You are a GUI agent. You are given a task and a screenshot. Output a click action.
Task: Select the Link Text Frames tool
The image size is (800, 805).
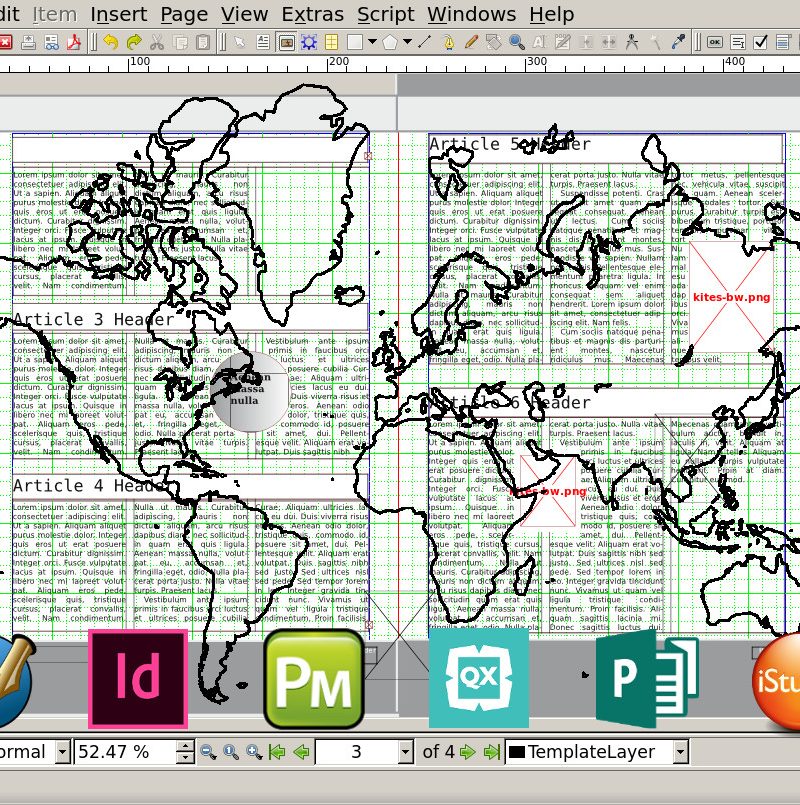(585, 42)
